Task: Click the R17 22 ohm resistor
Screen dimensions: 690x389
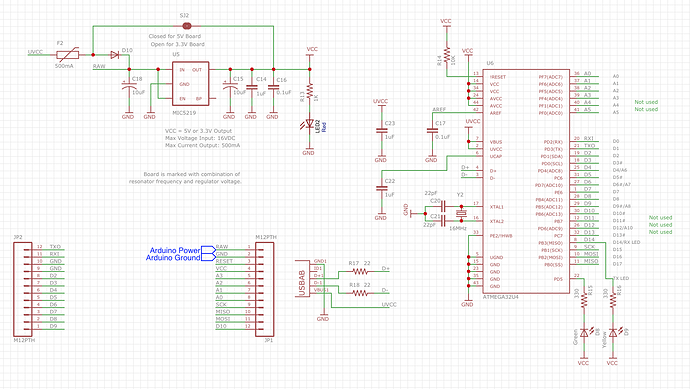Action: [360, 272]
